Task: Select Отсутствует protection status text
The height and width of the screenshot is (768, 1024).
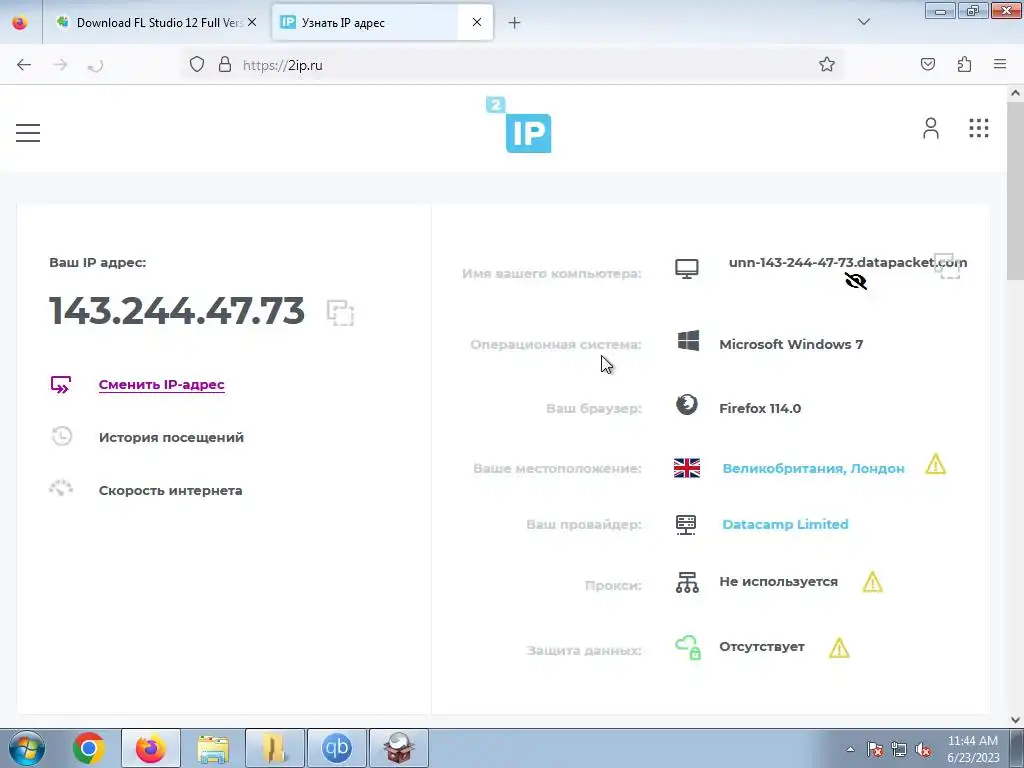Action: point(761,647)
